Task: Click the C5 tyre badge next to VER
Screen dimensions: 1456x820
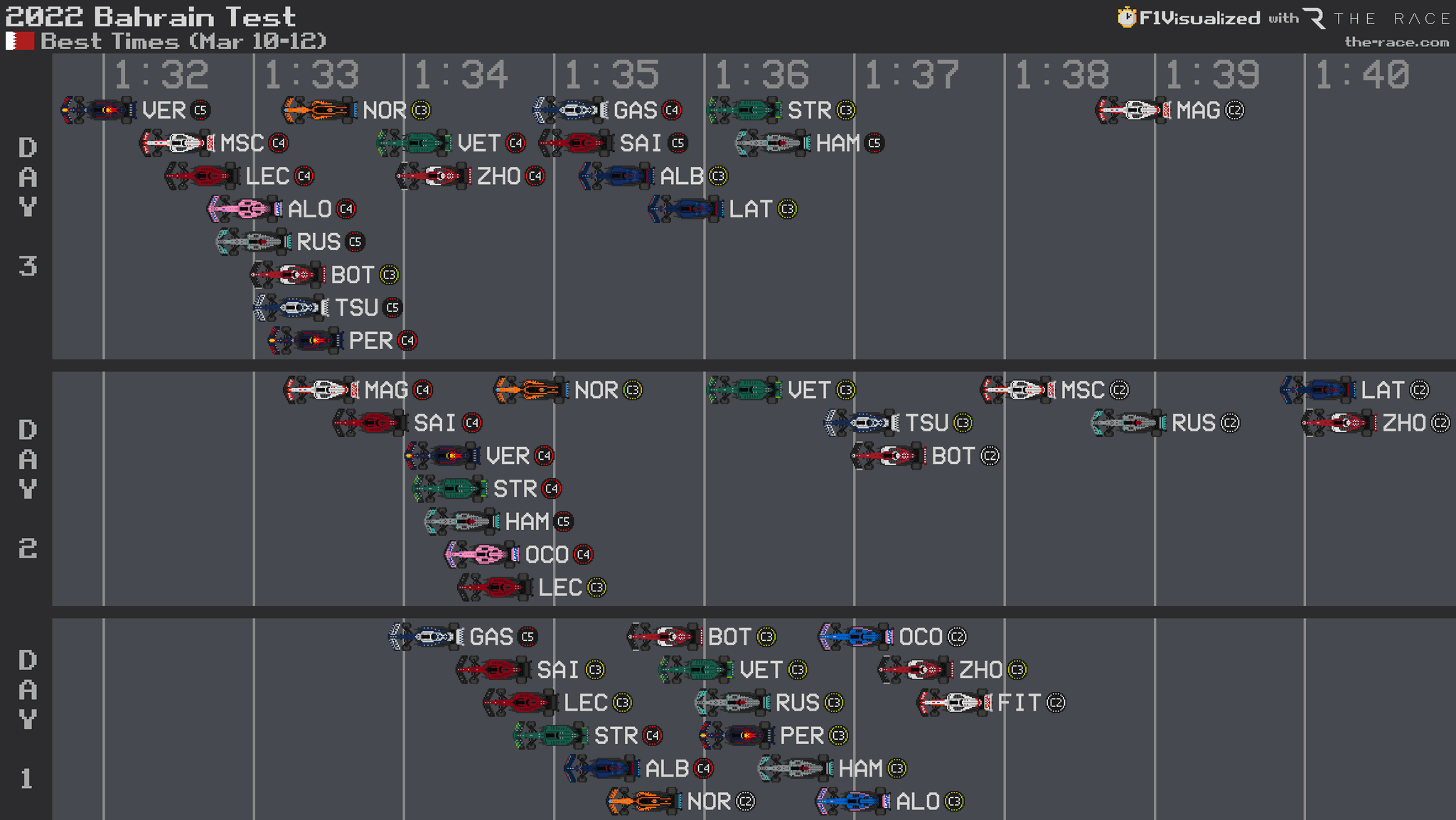Action: coord(200,110)
